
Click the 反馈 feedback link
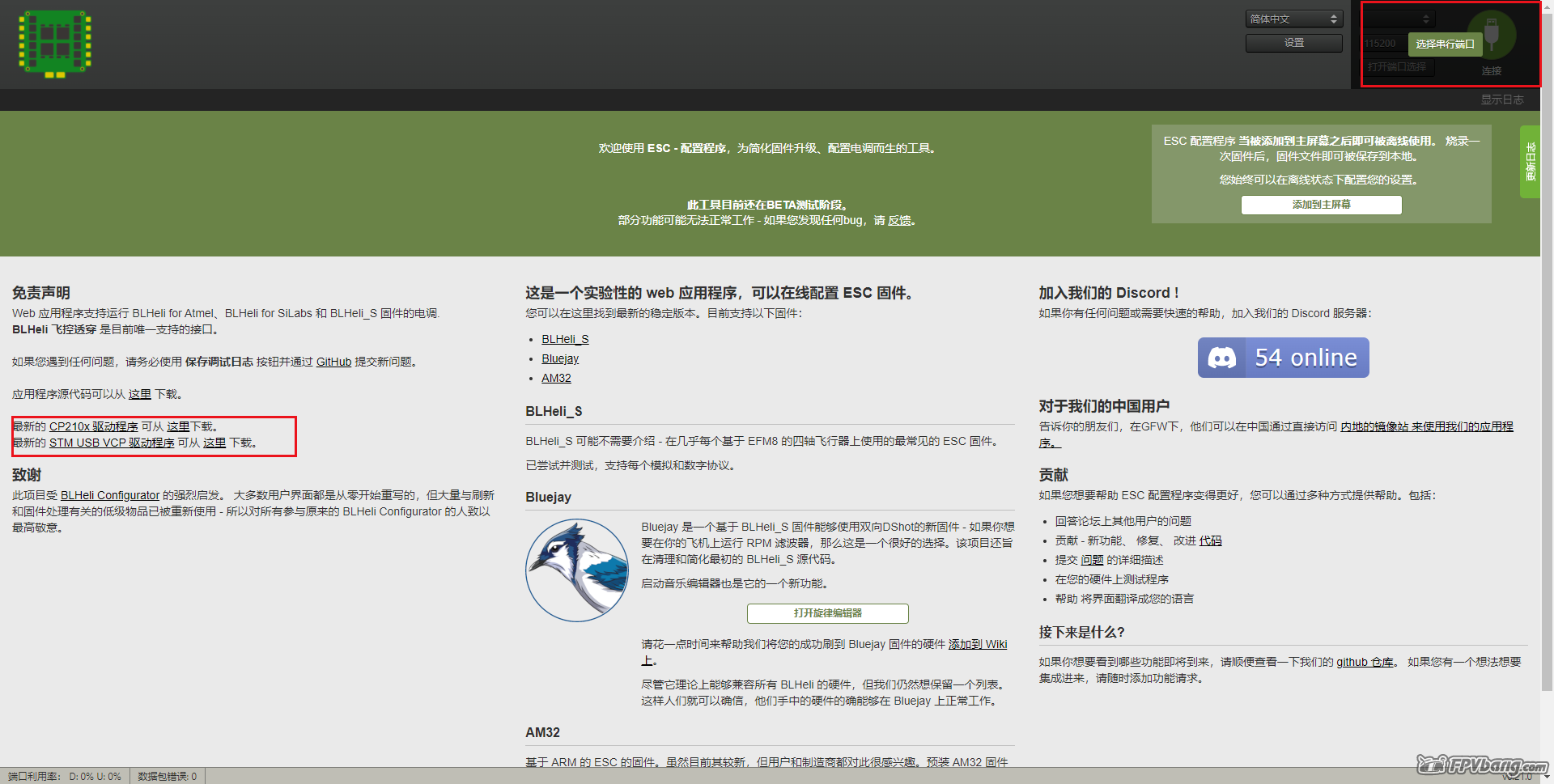point(899,220)
